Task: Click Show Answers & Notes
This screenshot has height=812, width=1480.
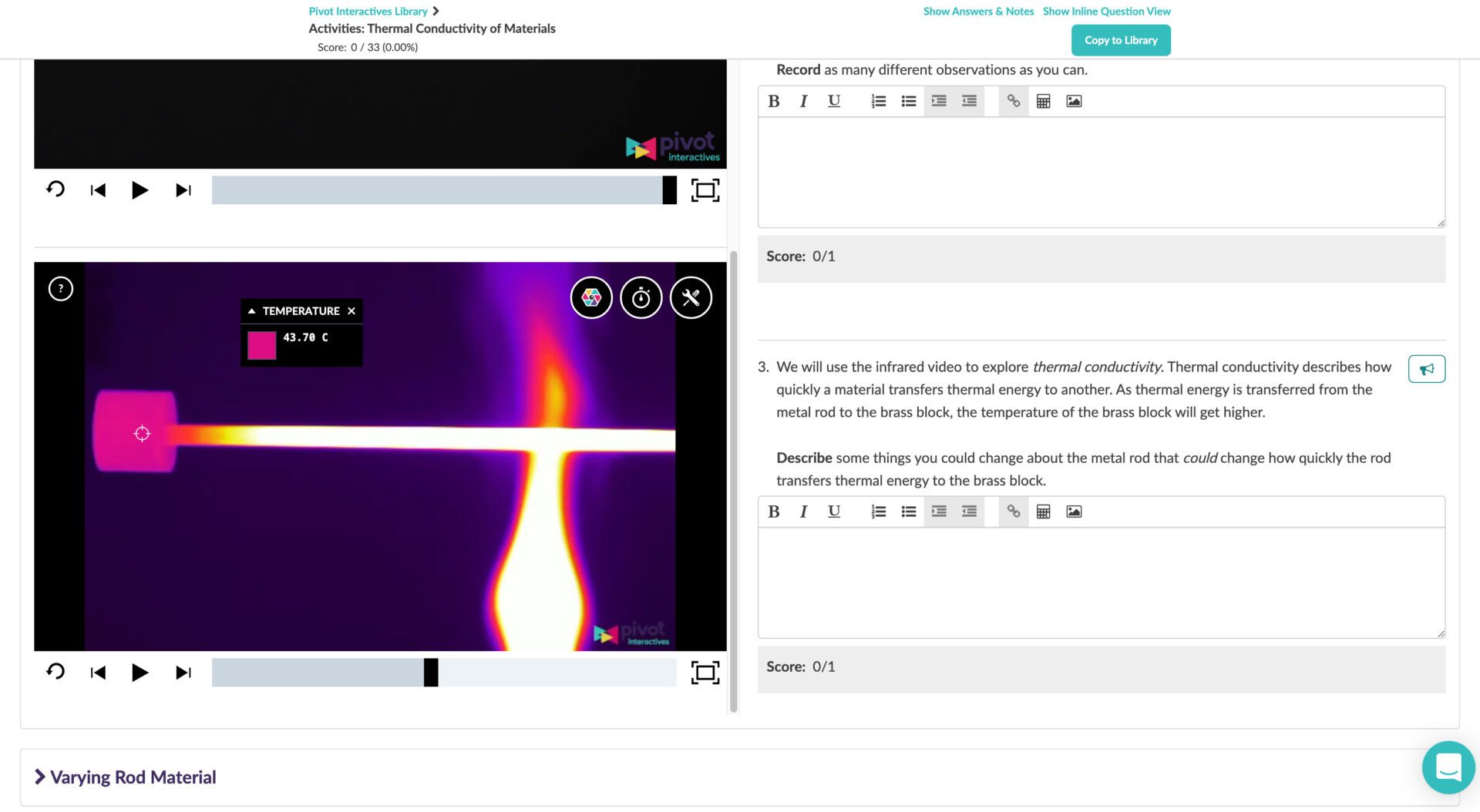Action: click(x=978, y=12)
